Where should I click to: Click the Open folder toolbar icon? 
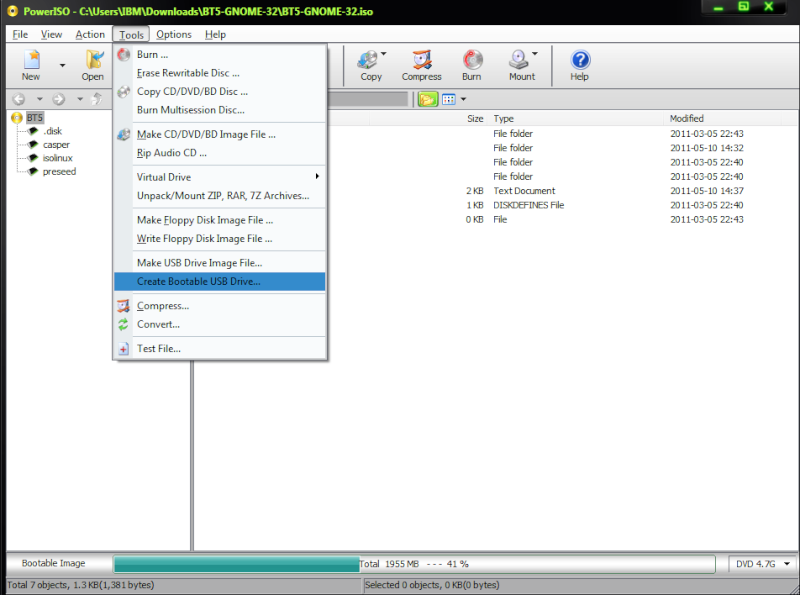point(93,60)
